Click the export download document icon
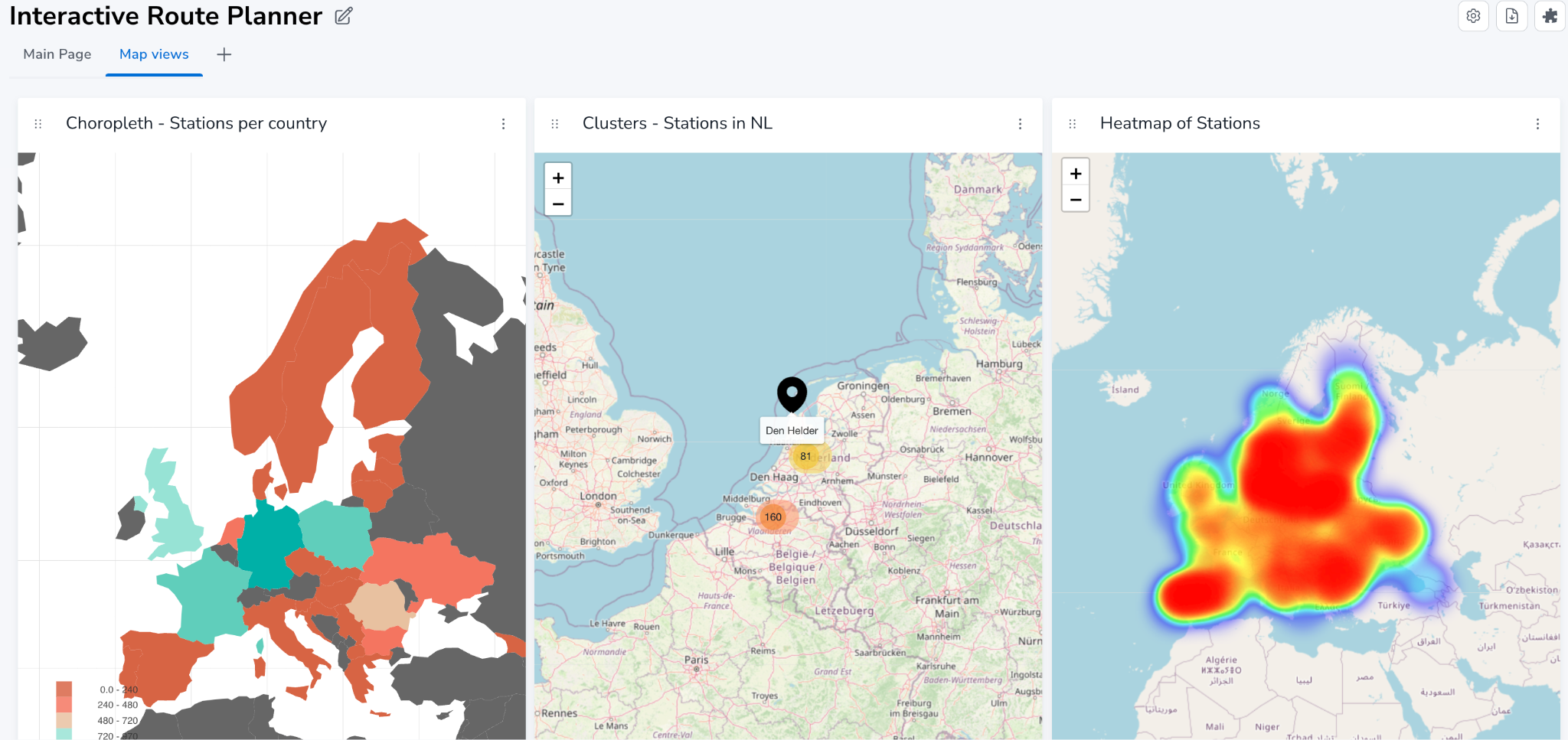1568x740 pixels. point(1511,16)
